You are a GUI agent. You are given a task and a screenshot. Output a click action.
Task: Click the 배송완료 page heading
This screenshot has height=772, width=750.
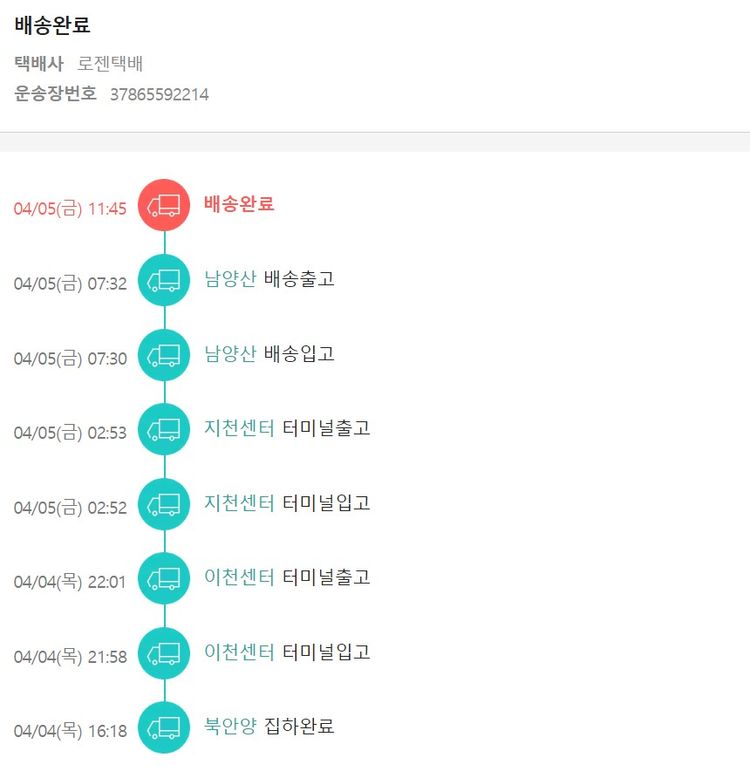(x=53, y=26)
